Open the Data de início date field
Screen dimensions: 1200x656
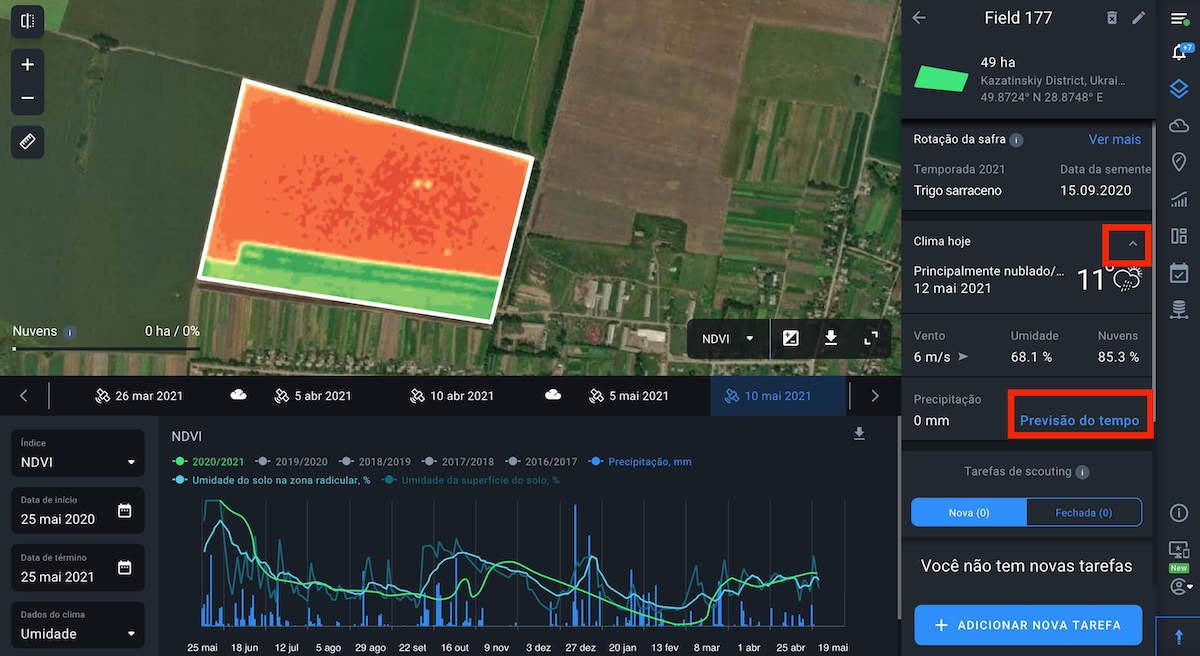coord(78,511)
